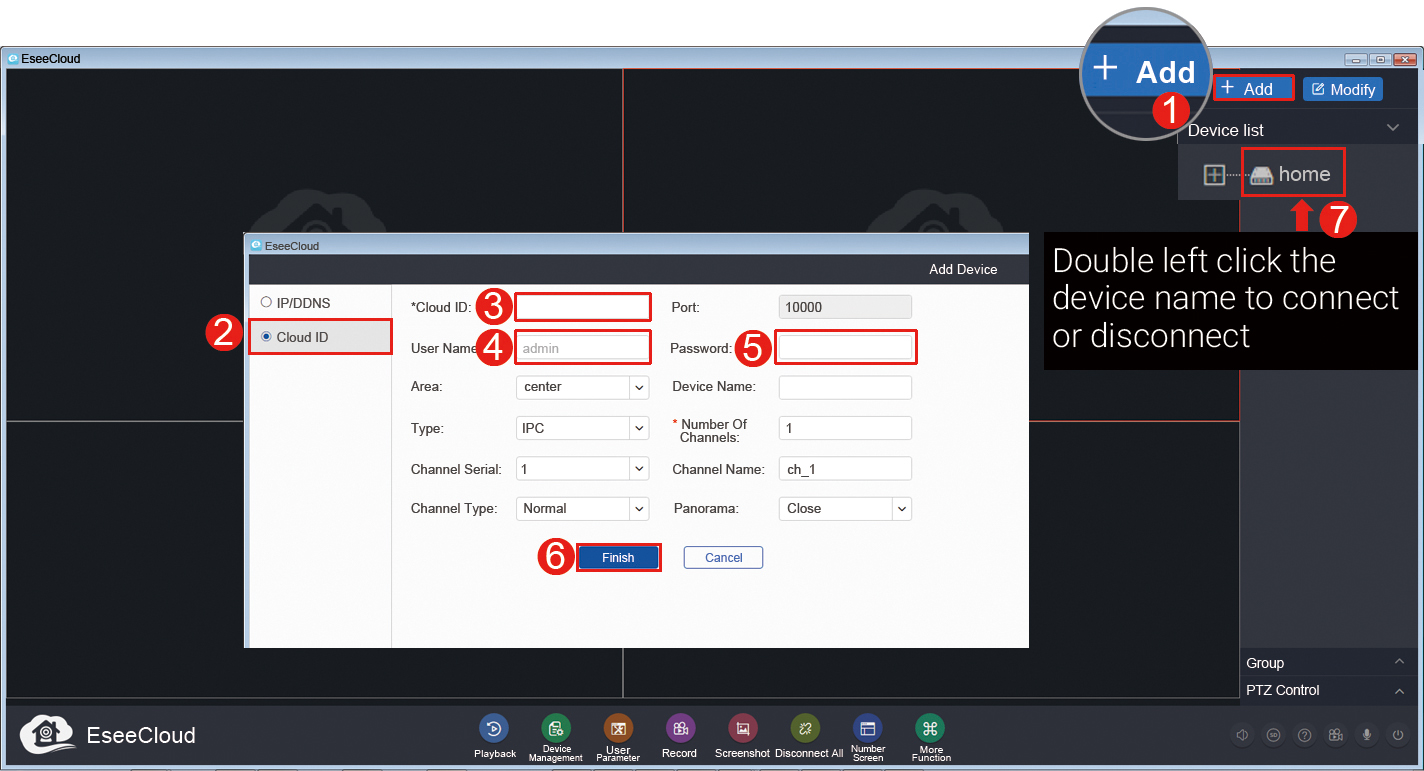Click Cancel in the Add Device dialog
Image resolution: width=1424 pixels, height=771 pixels.
[723, 557]
